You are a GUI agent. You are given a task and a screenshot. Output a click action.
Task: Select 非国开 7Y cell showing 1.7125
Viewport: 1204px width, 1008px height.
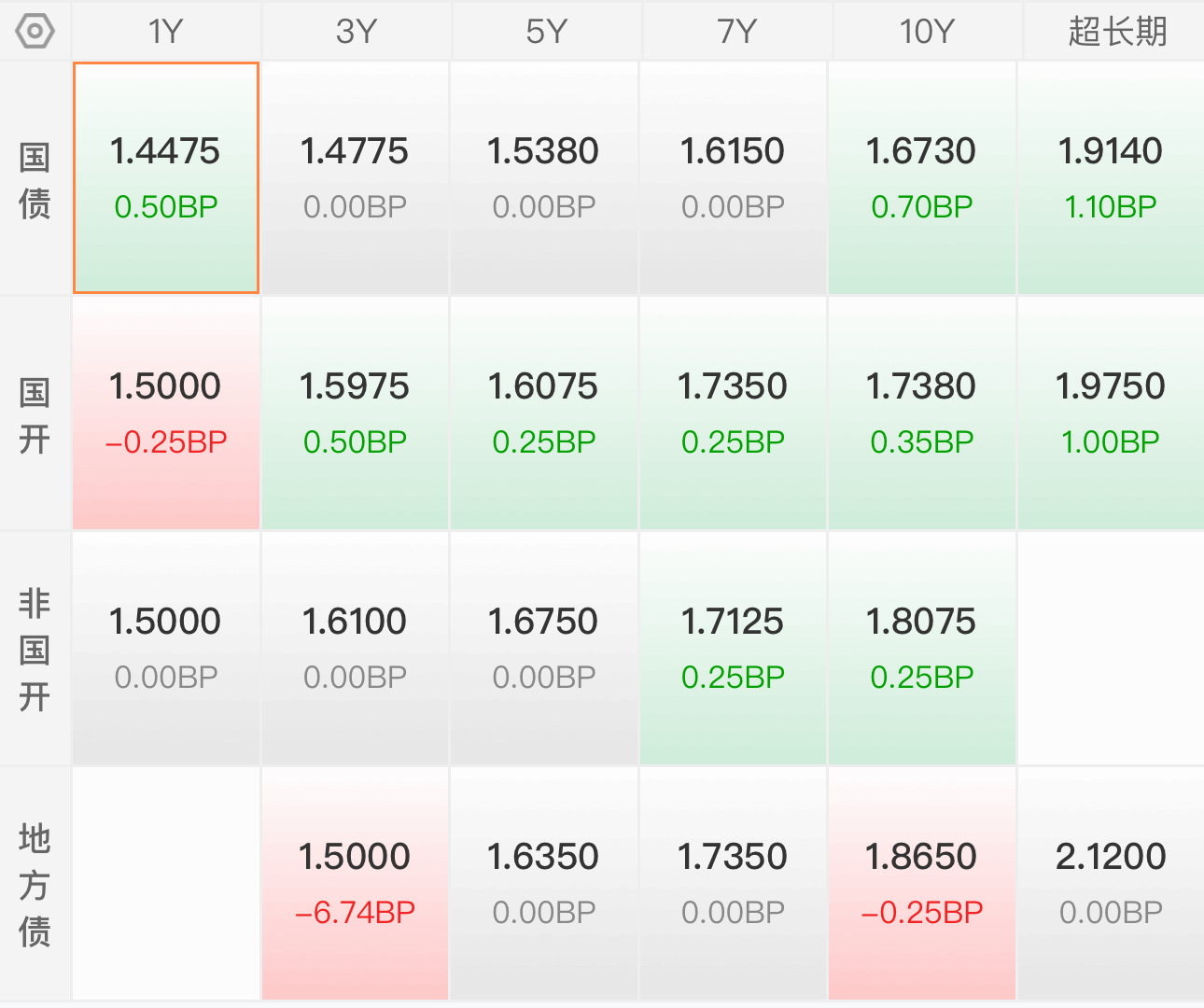click(733, 648)
